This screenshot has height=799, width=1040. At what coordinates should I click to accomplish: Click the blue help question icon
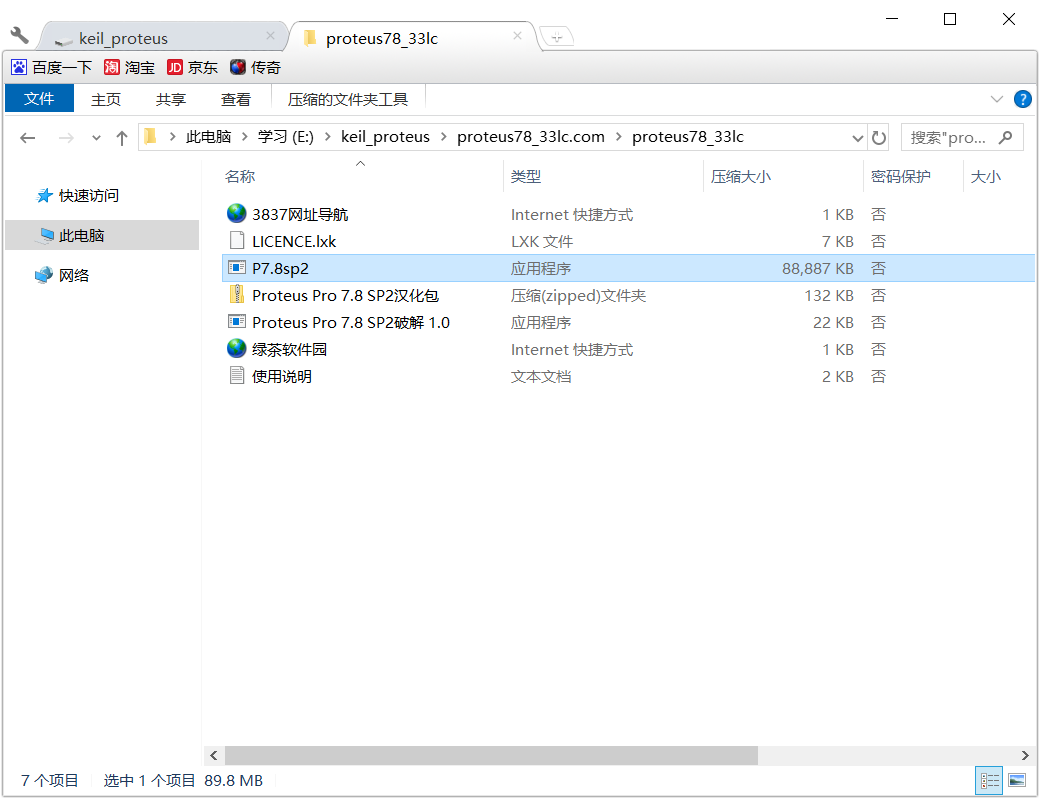[1022, 99]
